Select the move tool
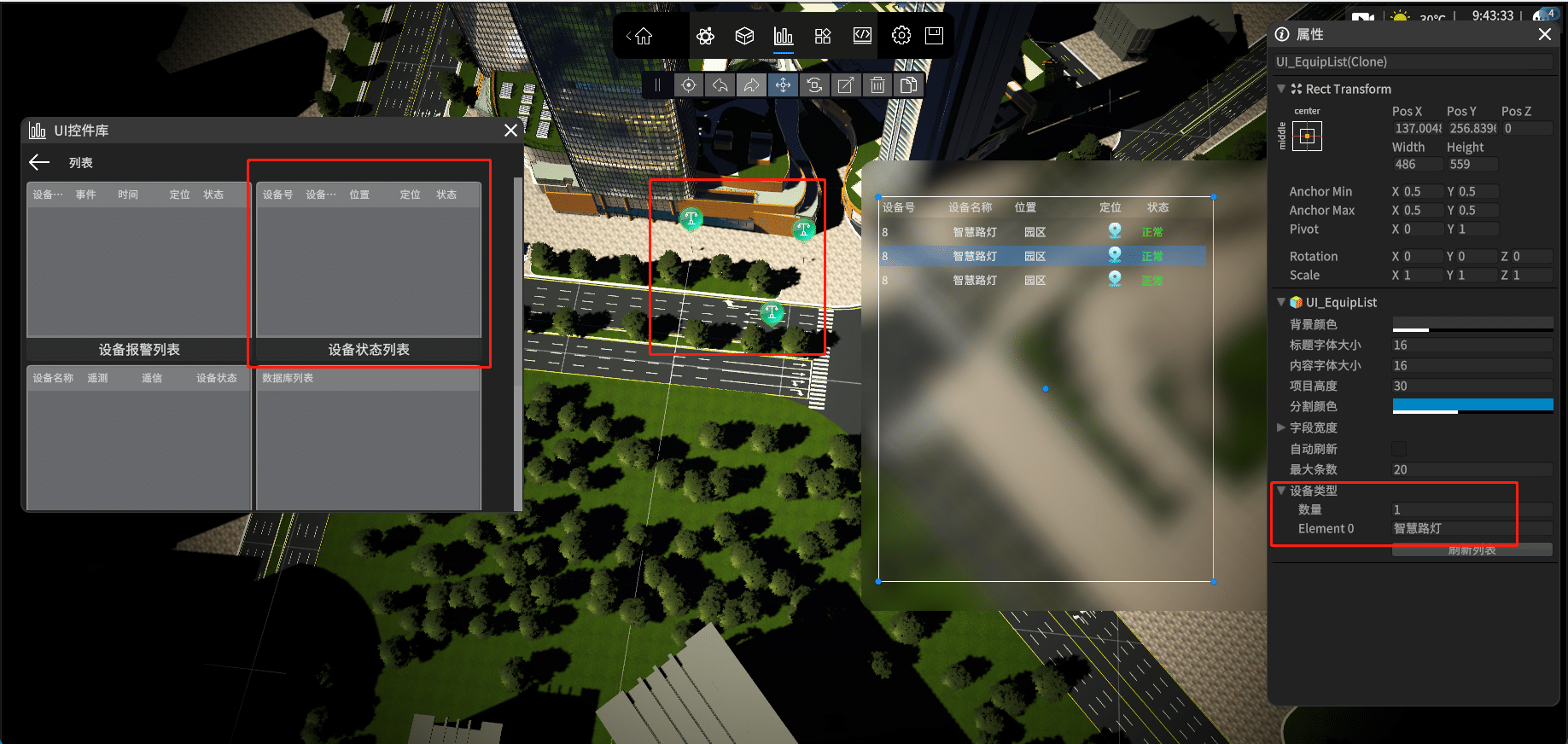 [x=783, y=85]
